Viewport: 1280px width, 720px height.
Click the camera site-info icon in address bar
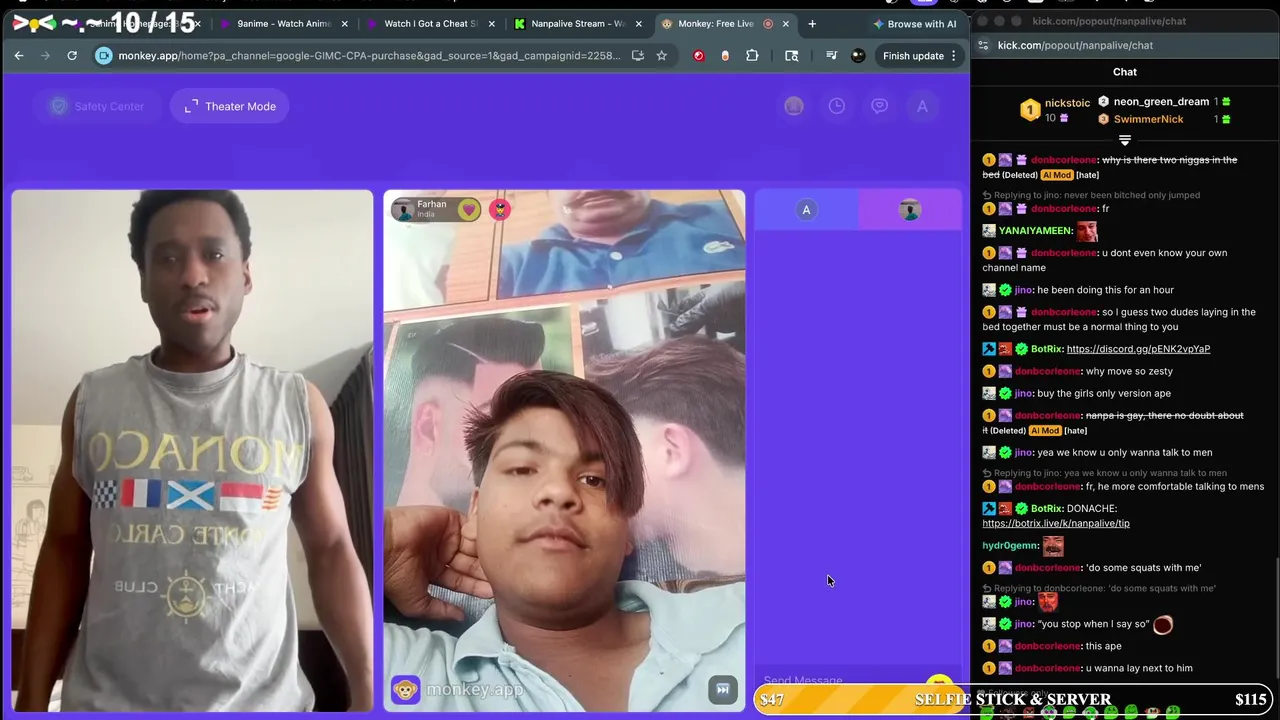[x=103, y=56]
